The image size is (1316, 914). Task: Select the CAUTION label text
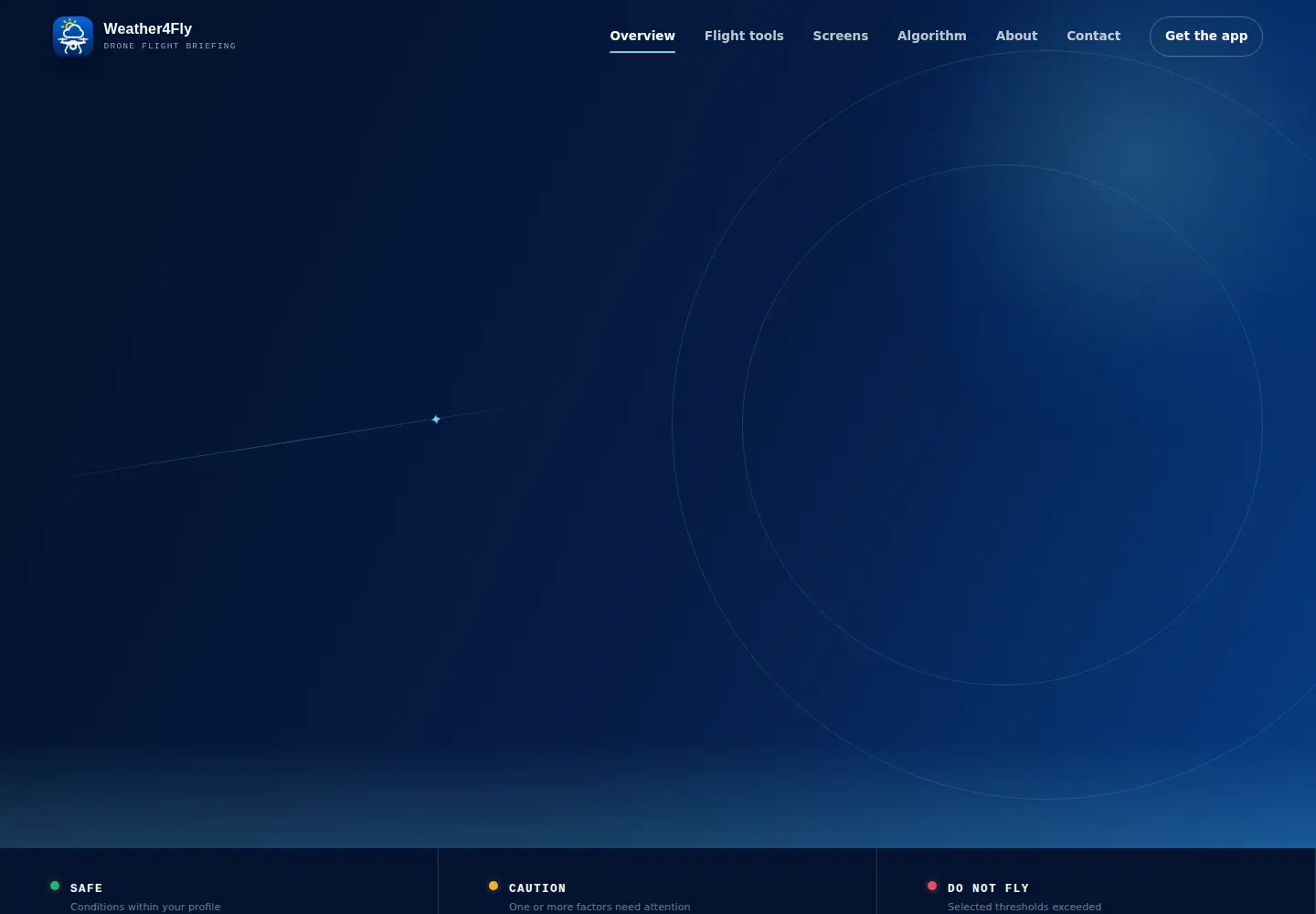[537, 888]
